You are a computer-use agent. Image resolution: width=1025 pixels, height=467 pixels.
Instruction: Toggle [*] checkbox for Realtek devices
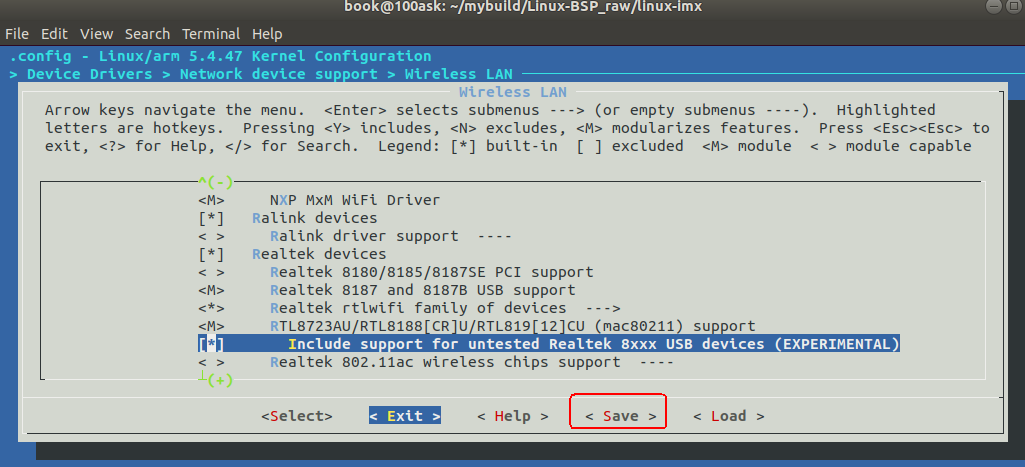pyautogui.click(x=211, y=254)
